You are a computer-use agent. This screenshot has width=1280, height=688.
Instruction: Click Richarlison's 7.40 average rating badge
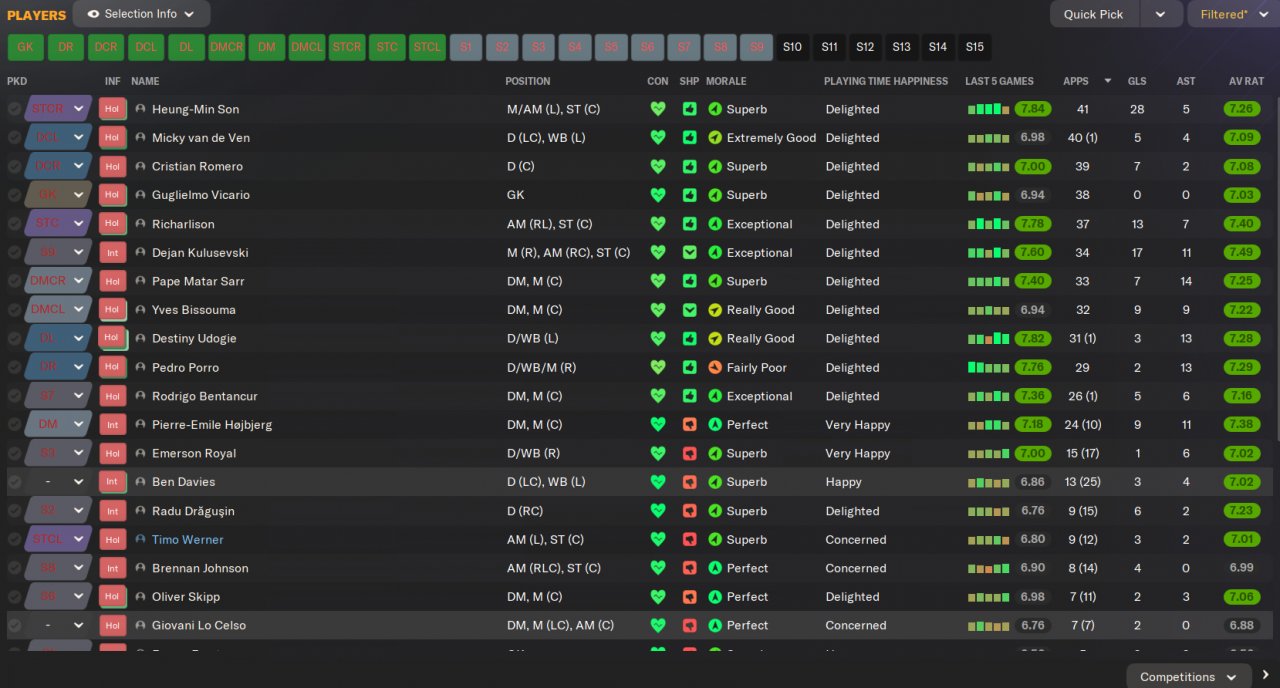coord(1242,224)
